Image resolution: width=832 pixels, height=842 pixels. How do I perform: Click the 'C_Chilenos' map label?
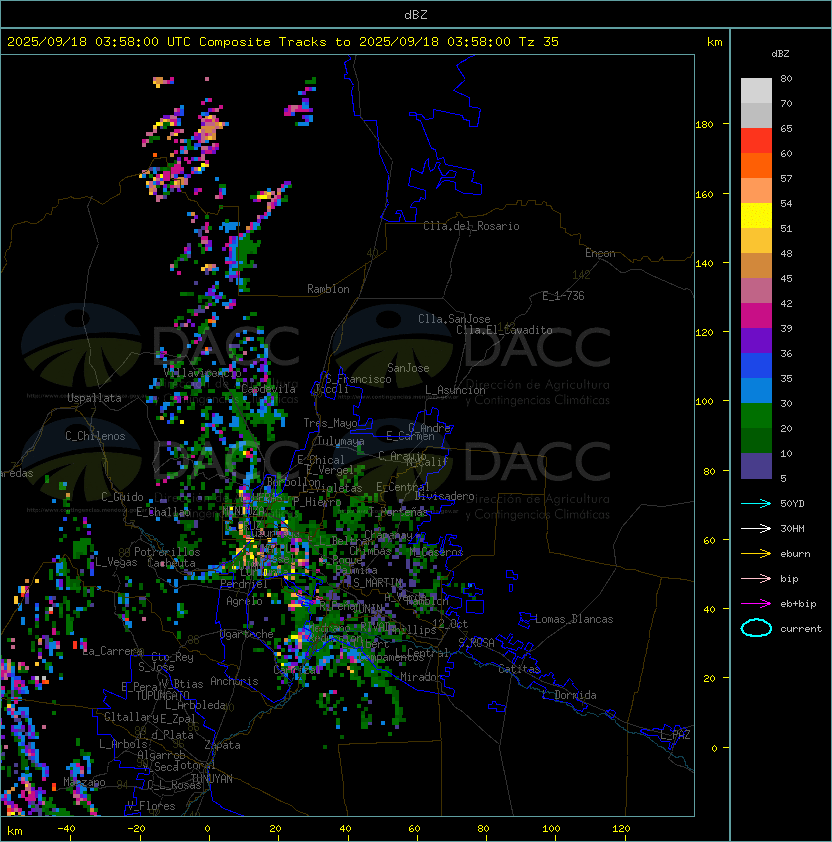coord(95,436)
